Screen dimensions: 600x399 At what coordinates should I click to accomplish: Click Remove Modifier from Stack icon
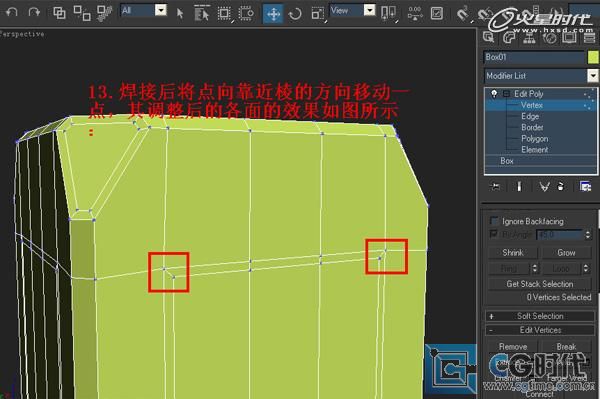pos(561,187)
